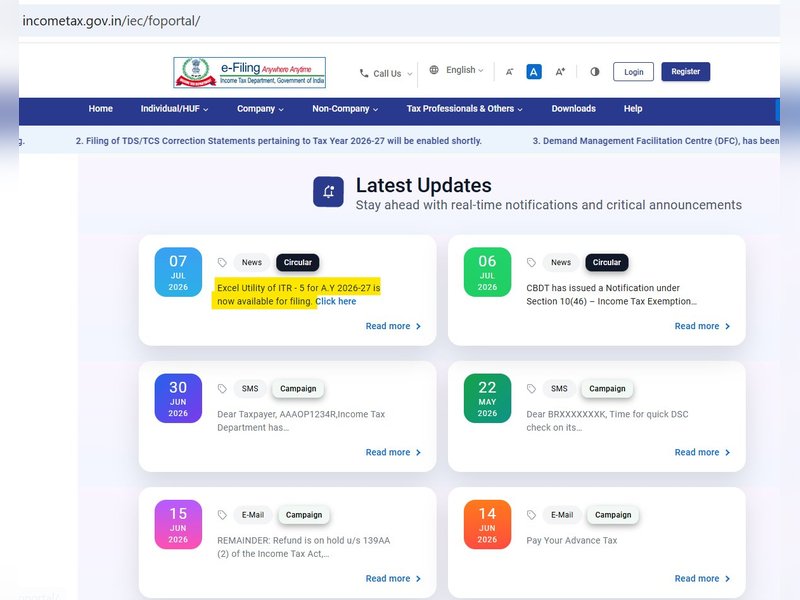Click the Campaign tag on the 15 Jun card
Viewport: 800px width, 600px height.
pyautogui.click(x=304, y=515)
